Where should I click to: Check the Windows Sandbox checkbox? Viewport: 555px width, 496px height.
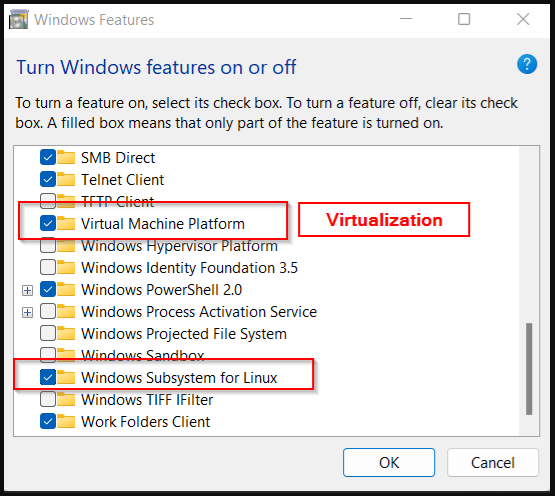(x=48, y=355)
